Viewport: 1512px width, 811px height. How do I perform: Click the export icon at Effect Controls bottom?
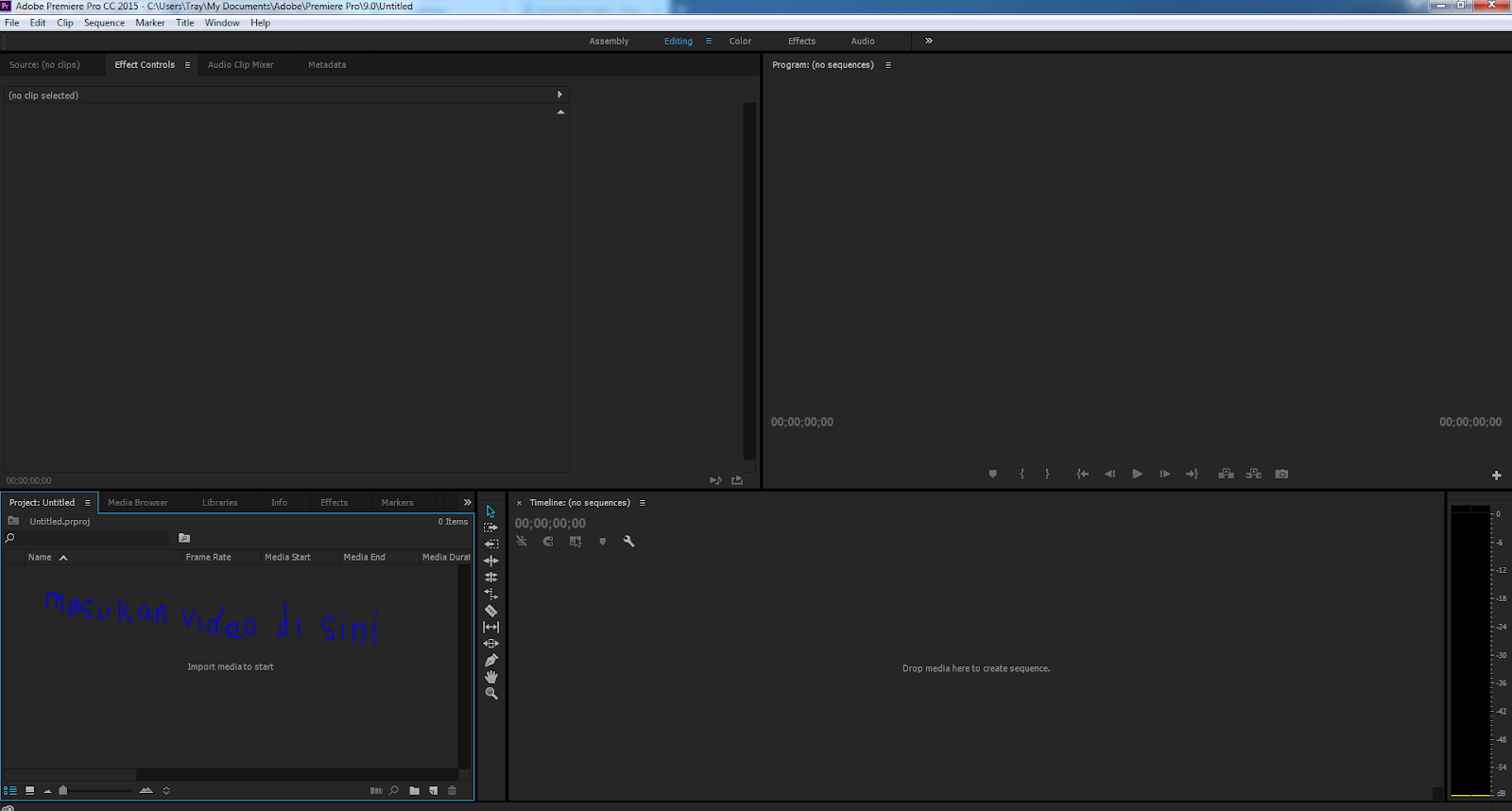737,480
